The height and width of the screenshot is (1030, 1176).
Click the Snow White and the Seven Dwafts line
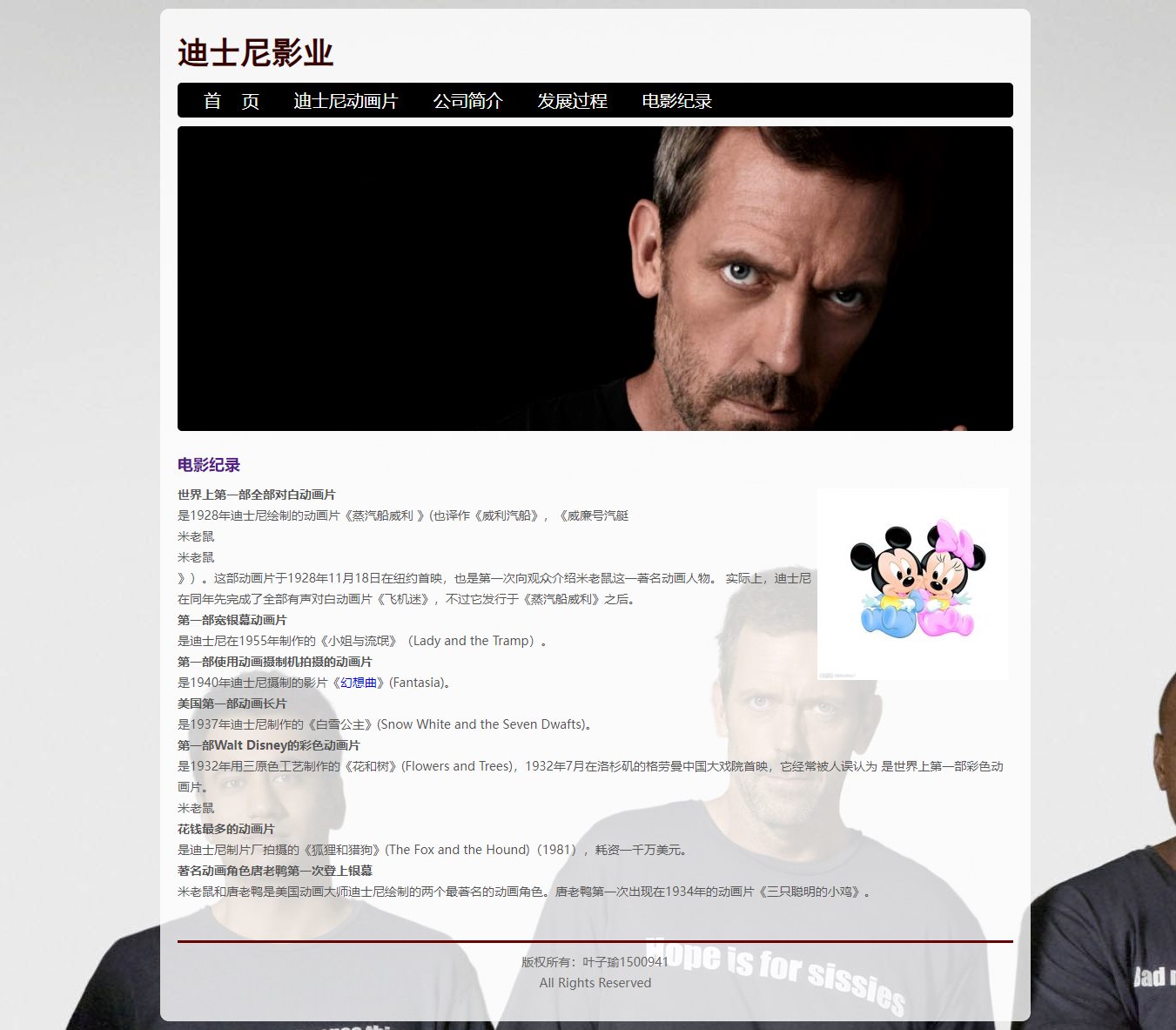click(x=387, y=724)
